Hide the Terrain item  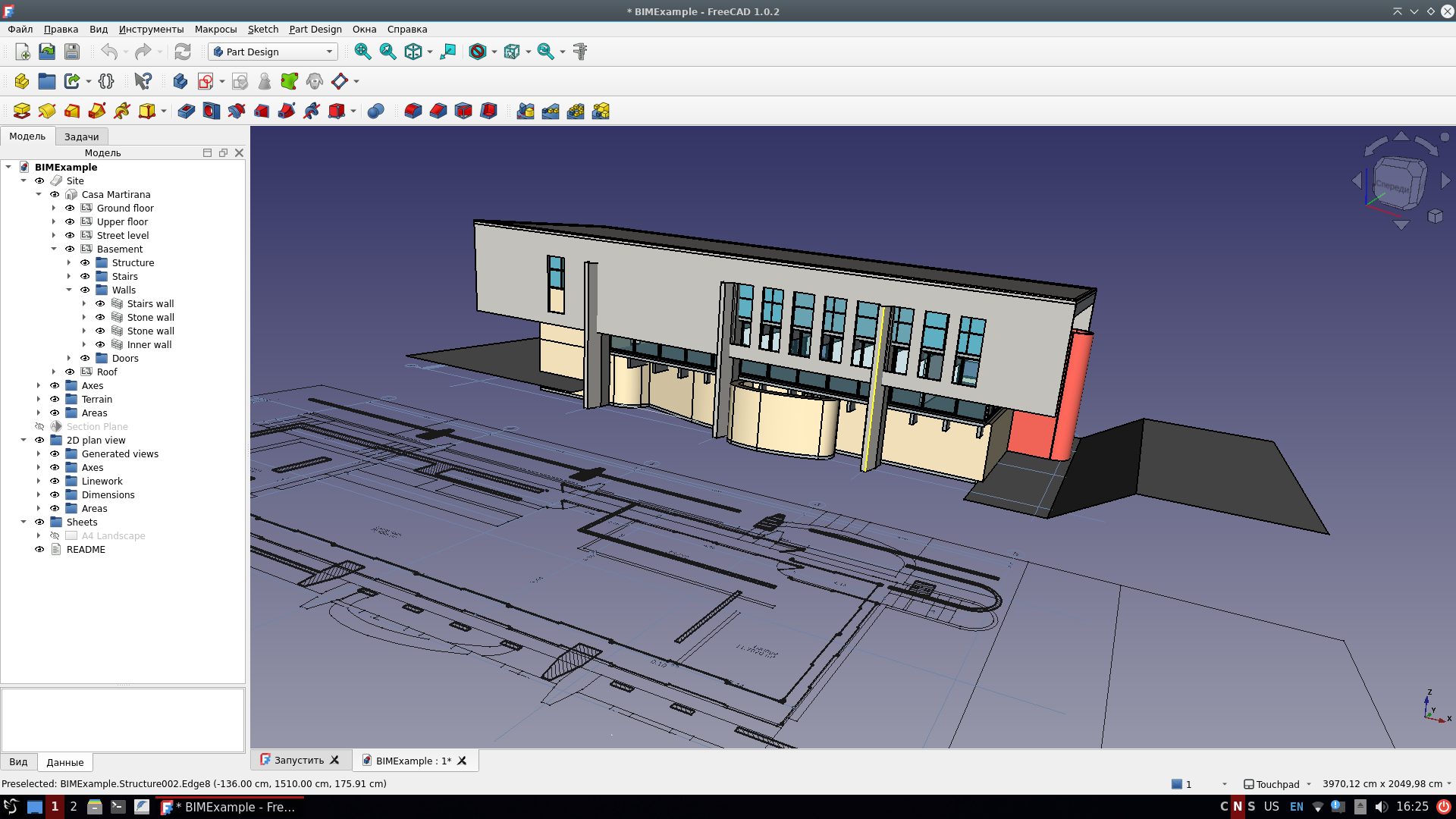coord(54,399)
